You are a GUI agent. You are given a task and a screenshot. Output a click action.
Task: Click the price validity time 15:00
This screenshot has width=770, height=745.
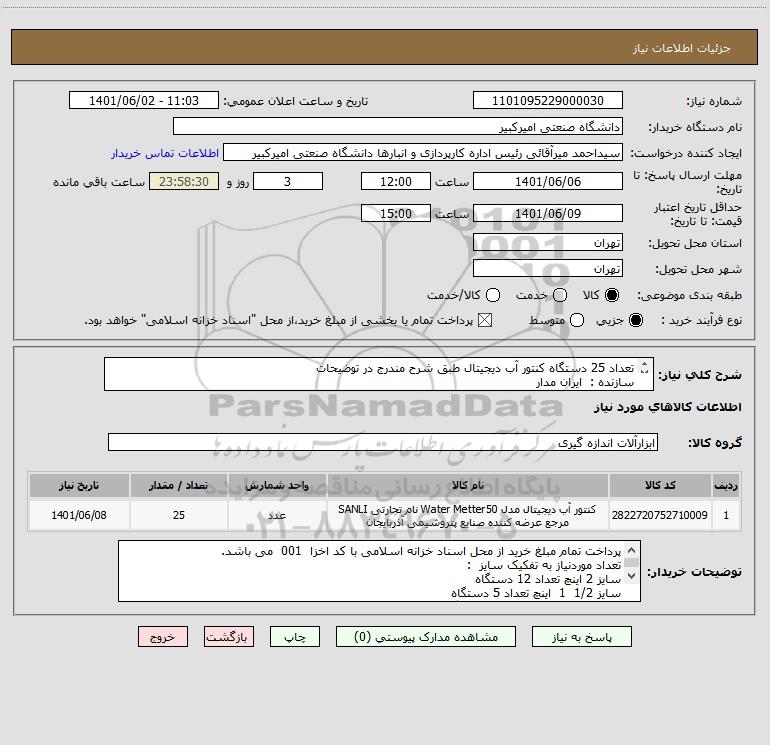(x=396, y=213)
